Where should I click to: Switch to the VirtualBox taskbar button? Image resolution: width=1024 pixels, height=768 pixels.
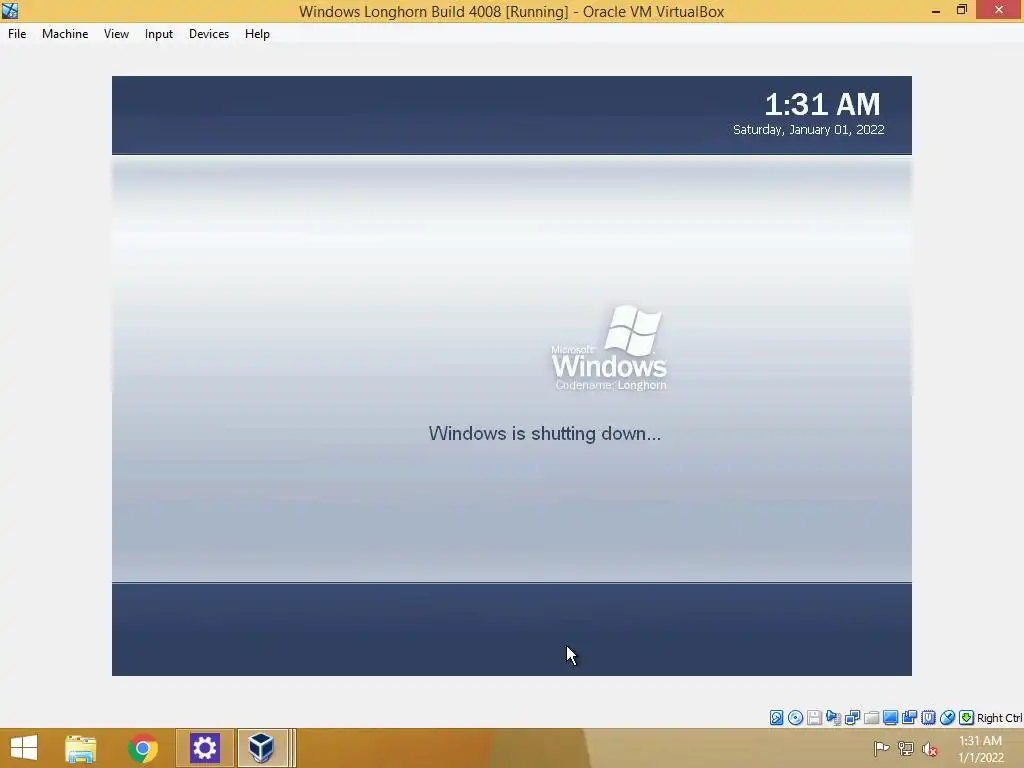point(262,748)
